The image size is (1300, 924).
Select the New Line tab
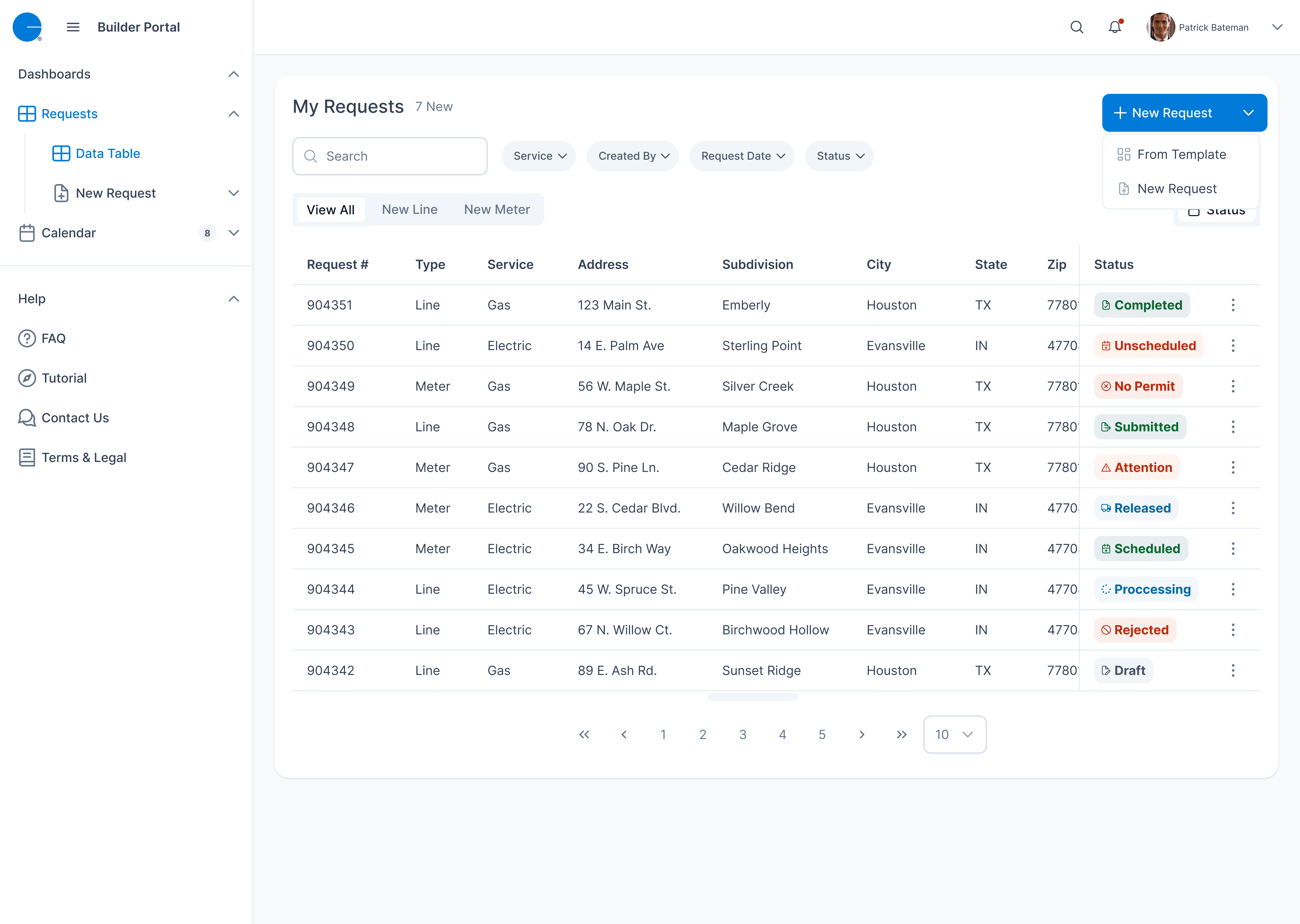coord(409,209)
